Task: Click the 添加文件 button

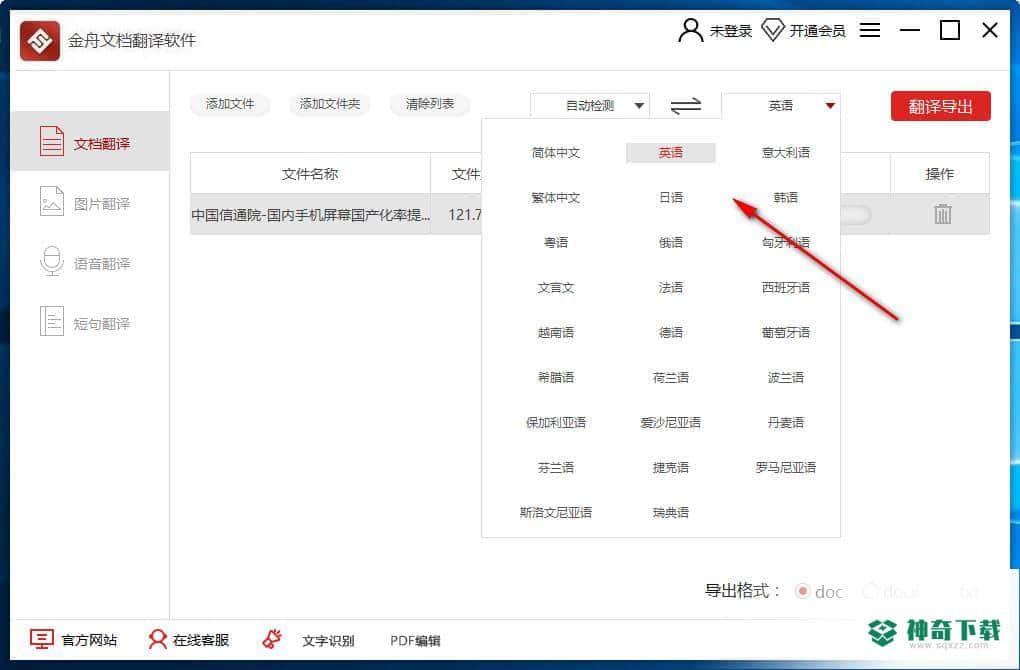Action: tap(230, 104)
